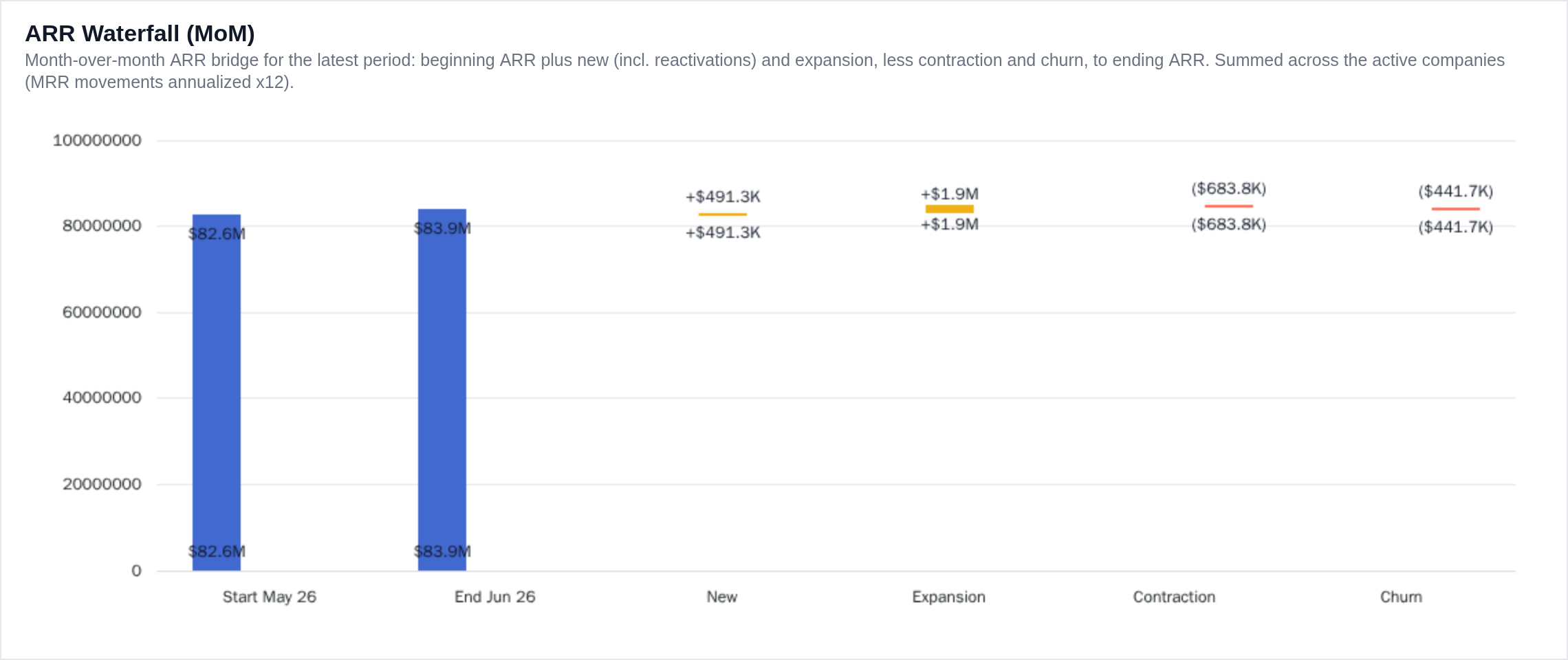Click the End Jun 26 blue bar

pyautogui.click(x=442, y=390)
